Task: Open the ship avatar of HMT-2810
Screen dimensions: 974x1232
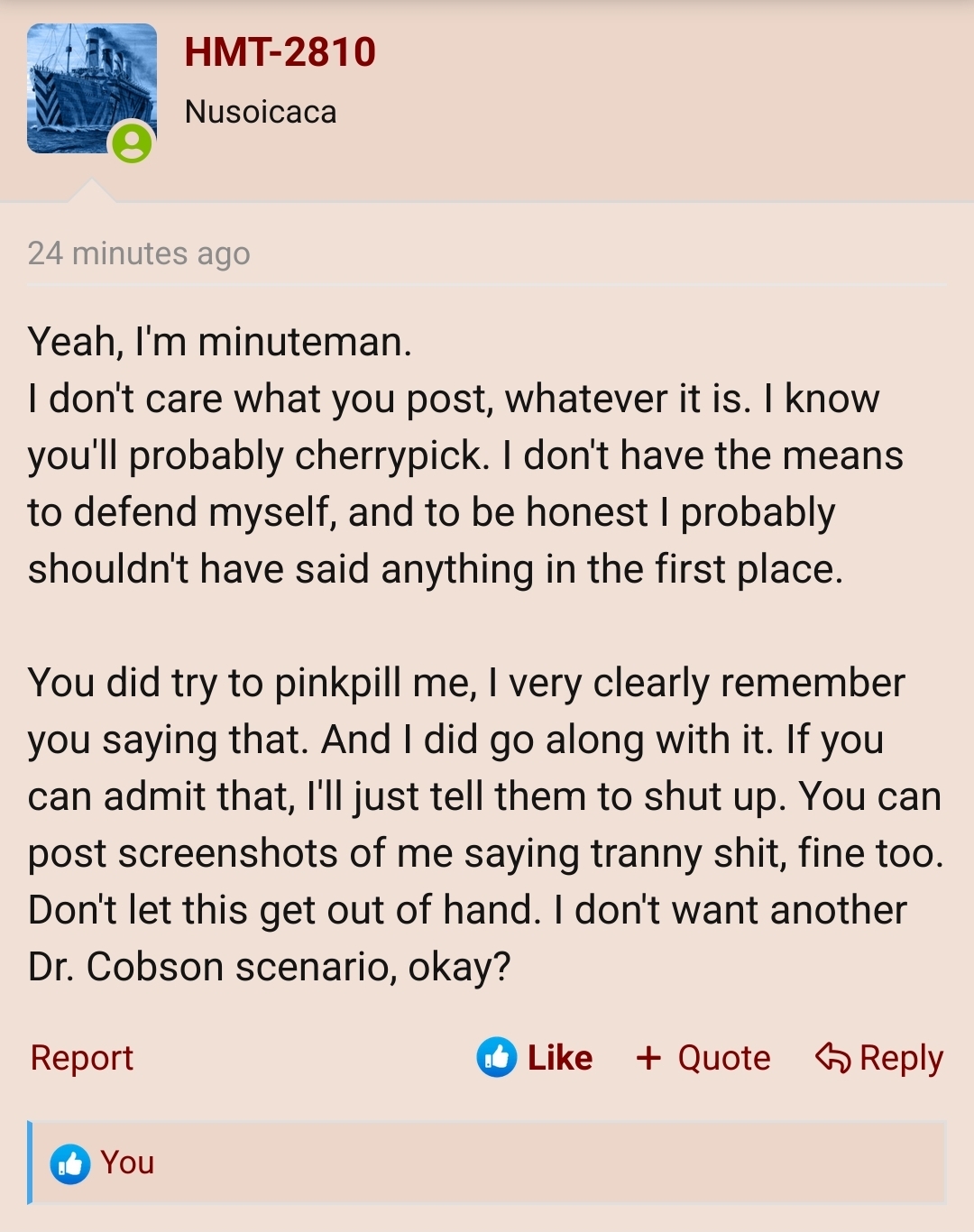Action: [91, 88]
